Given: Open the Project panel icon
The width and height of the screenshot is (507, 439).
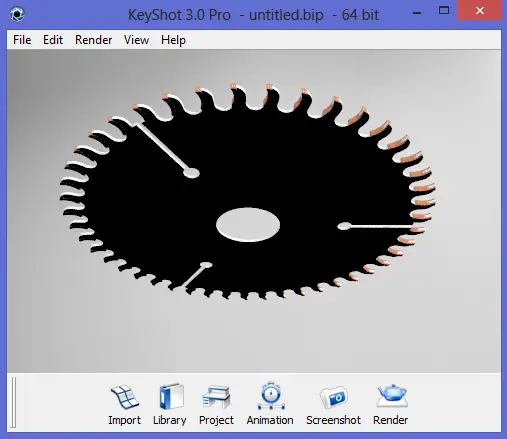Looking at the screenshot, I should 216,404.
